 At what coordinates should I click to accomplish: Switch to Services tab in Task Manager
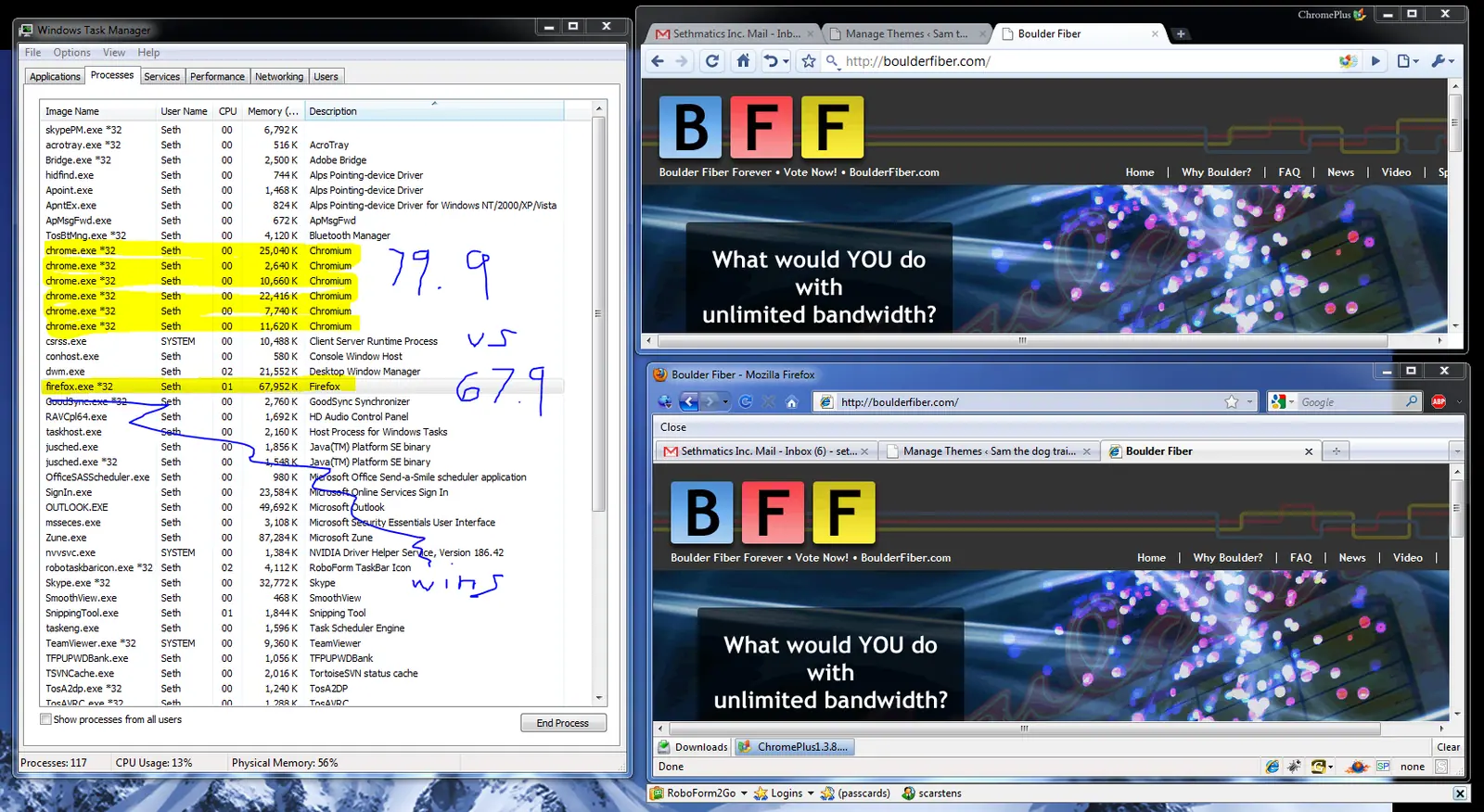click(x=161, y=77)
